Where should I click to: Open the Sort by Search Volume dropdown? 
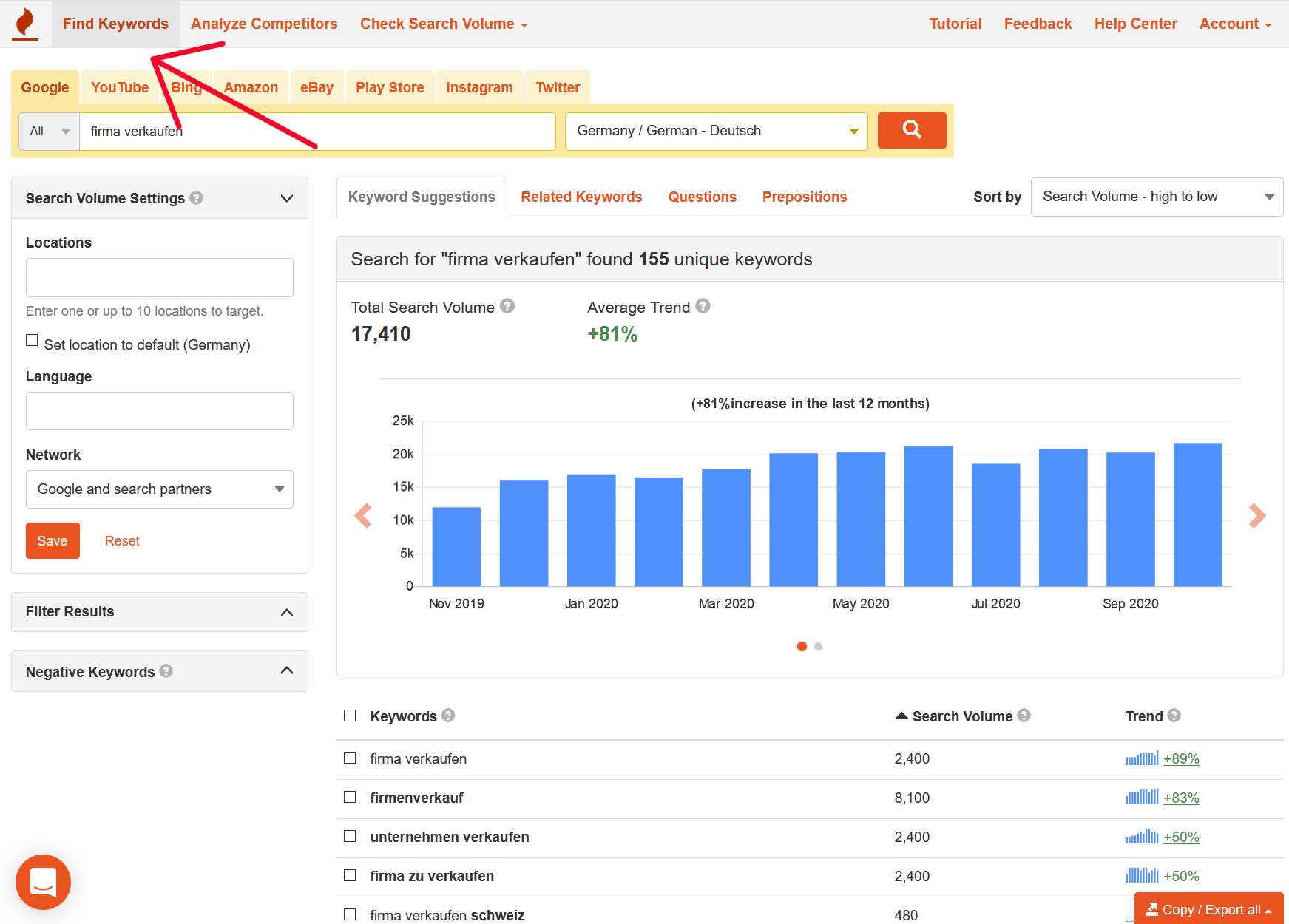[1157, 197]
